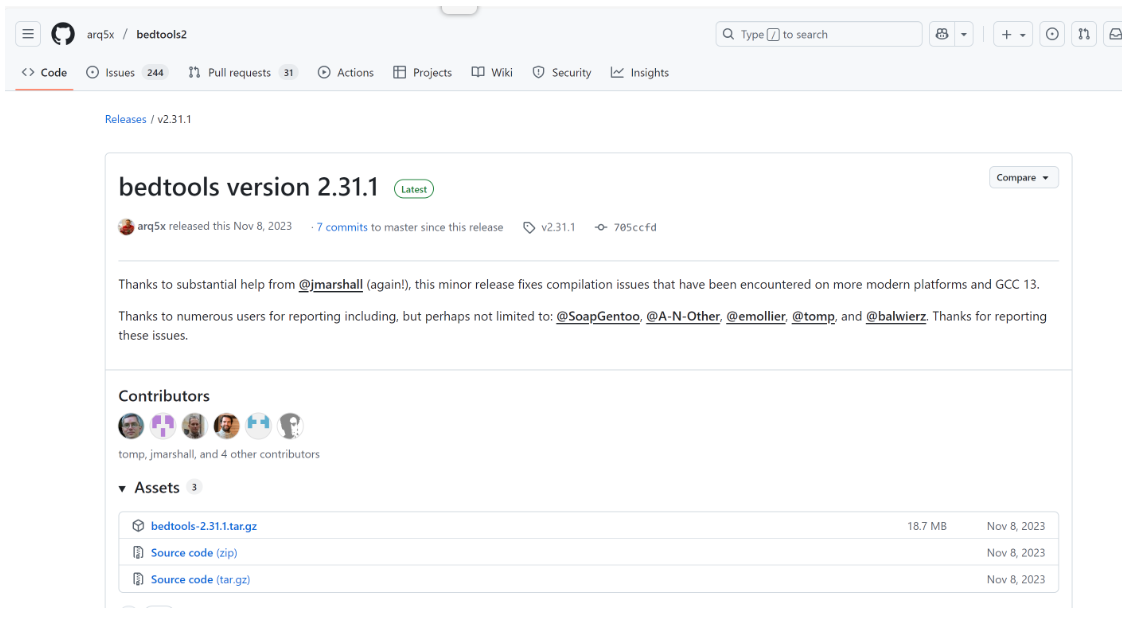Switch to the Actions tab

click(x=346, y=72)
